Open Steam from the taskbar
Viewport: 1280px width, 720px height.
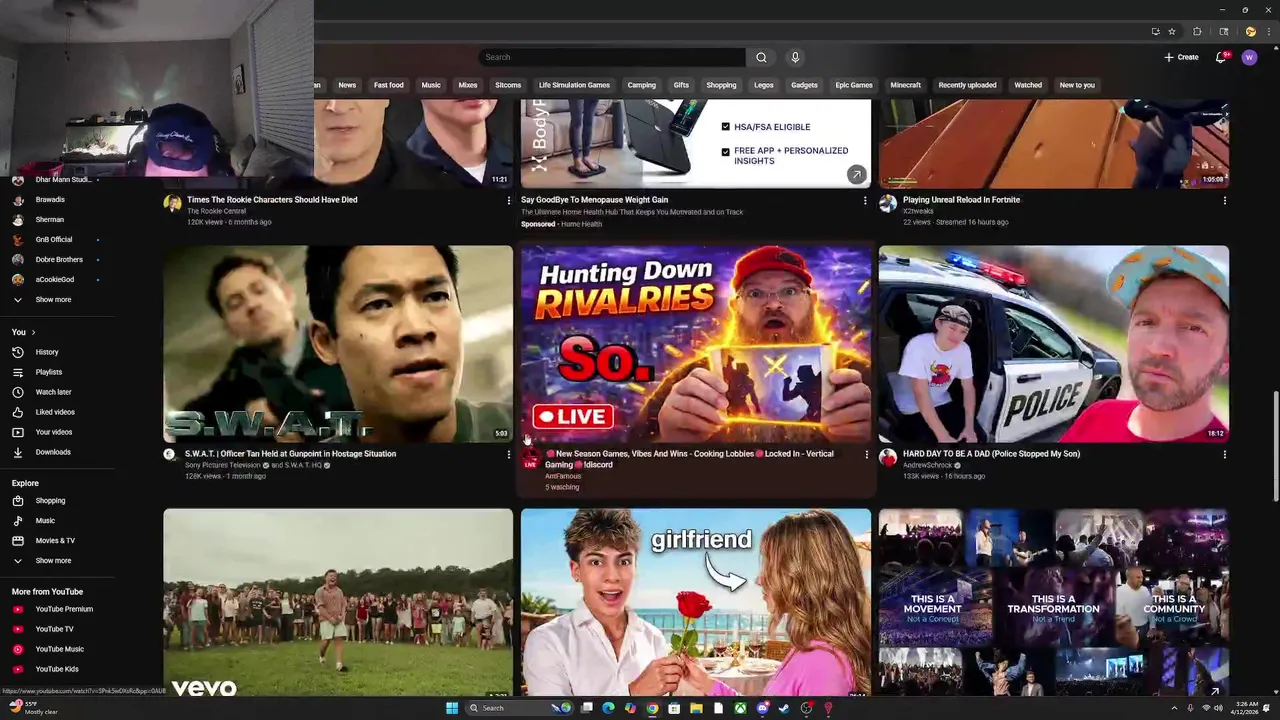(x=784, y=708)
